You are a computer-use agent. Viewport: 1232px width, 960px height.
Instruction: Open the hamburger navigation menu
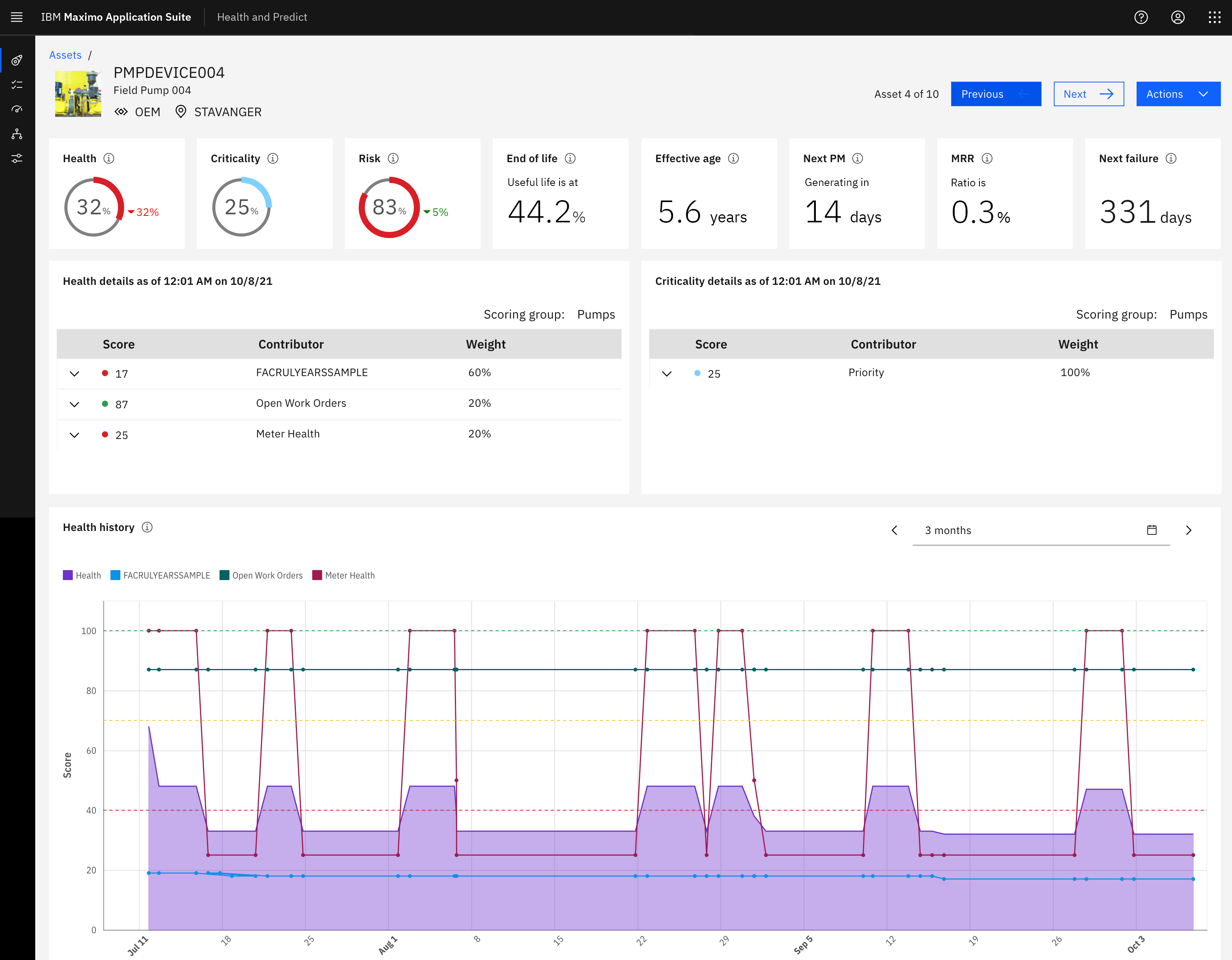pyautogui.click(x=17, y=17)
